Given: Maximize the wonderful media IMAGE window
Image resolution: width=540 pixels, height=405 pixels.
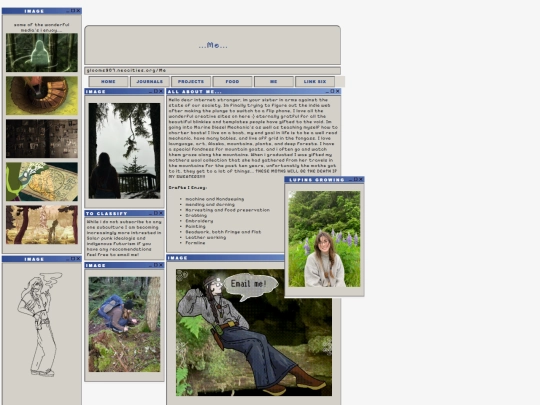Looking at the screenshot, I should click(x=73, y=11).
